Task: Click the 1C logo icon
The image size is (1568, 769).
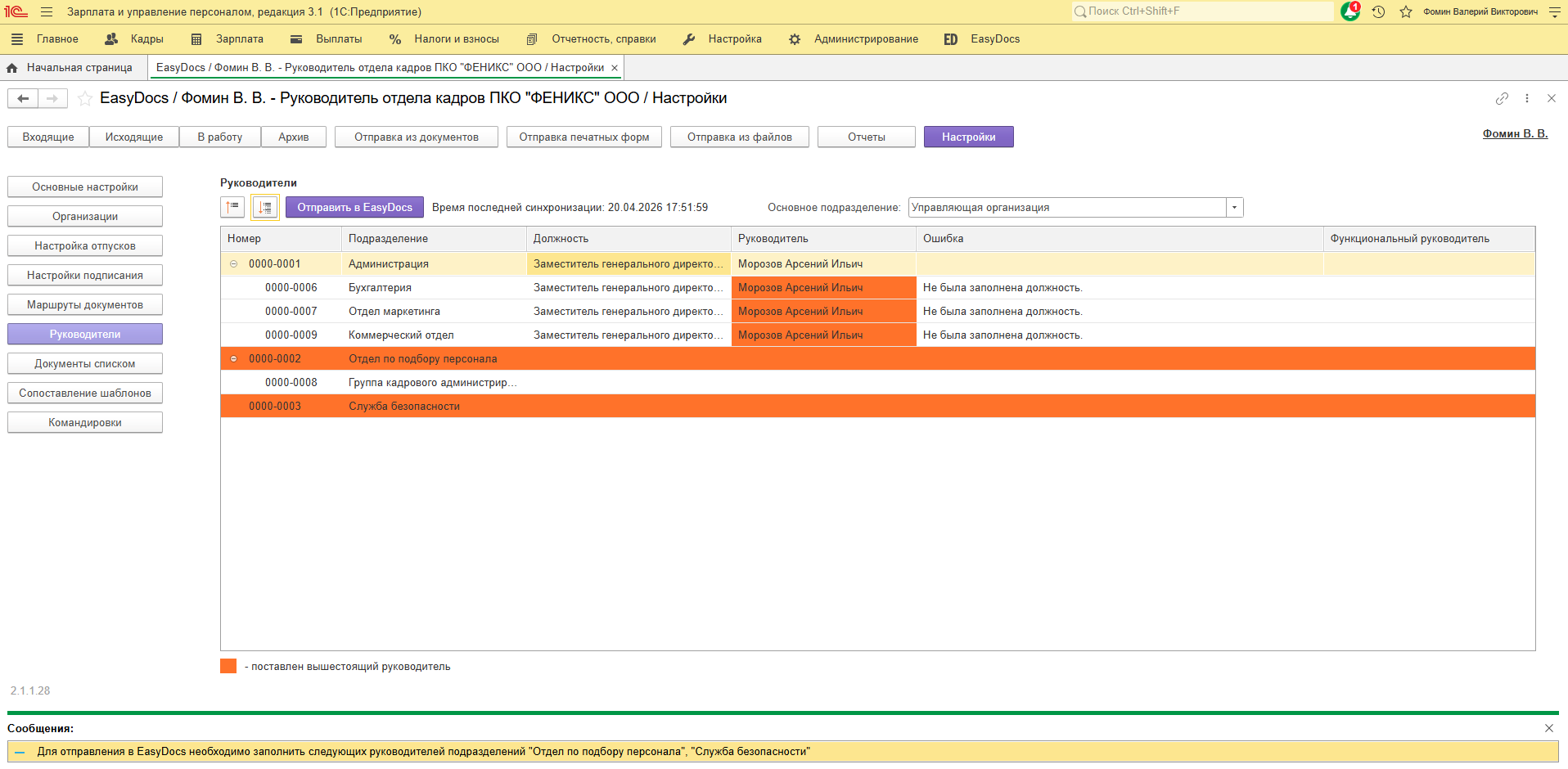Action: (x=16, y=11)
